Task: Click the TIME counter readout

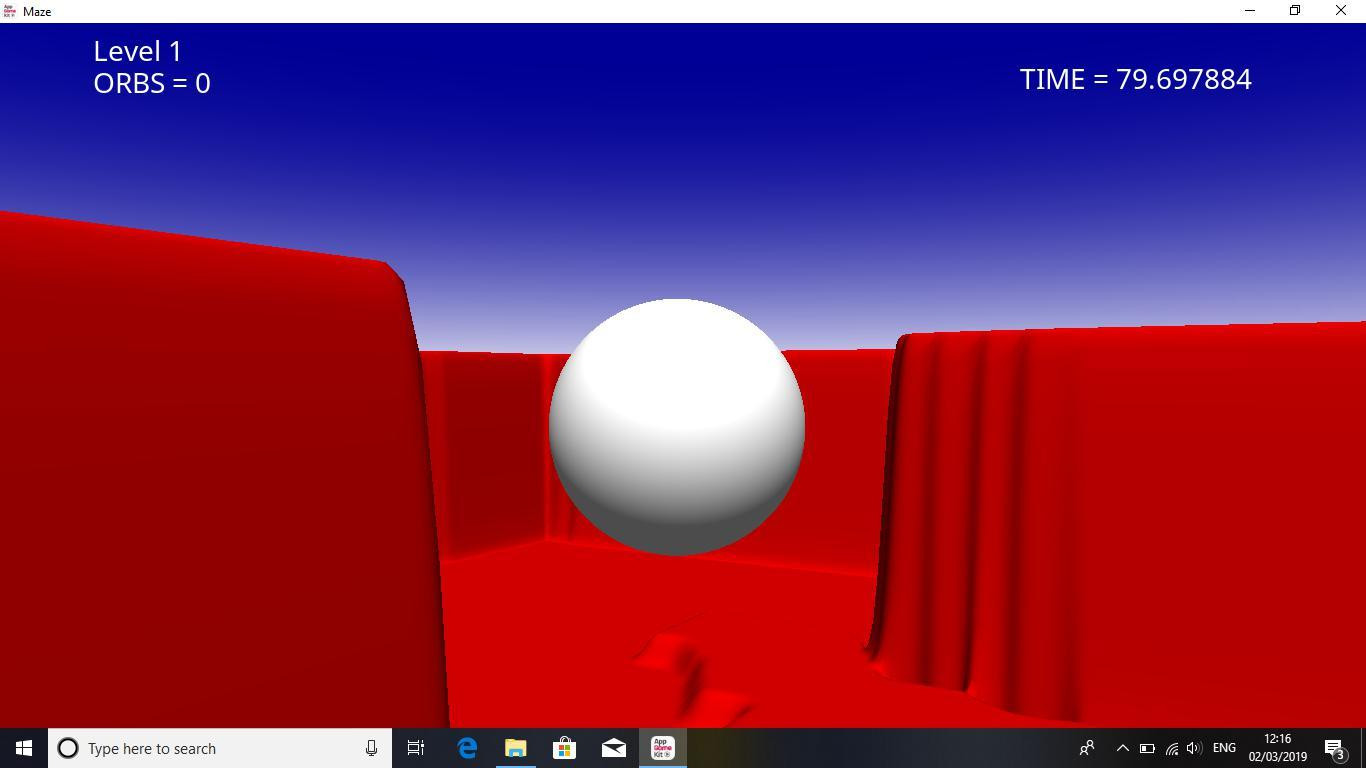Action: pyautogui.click(x=1136, y=79)
